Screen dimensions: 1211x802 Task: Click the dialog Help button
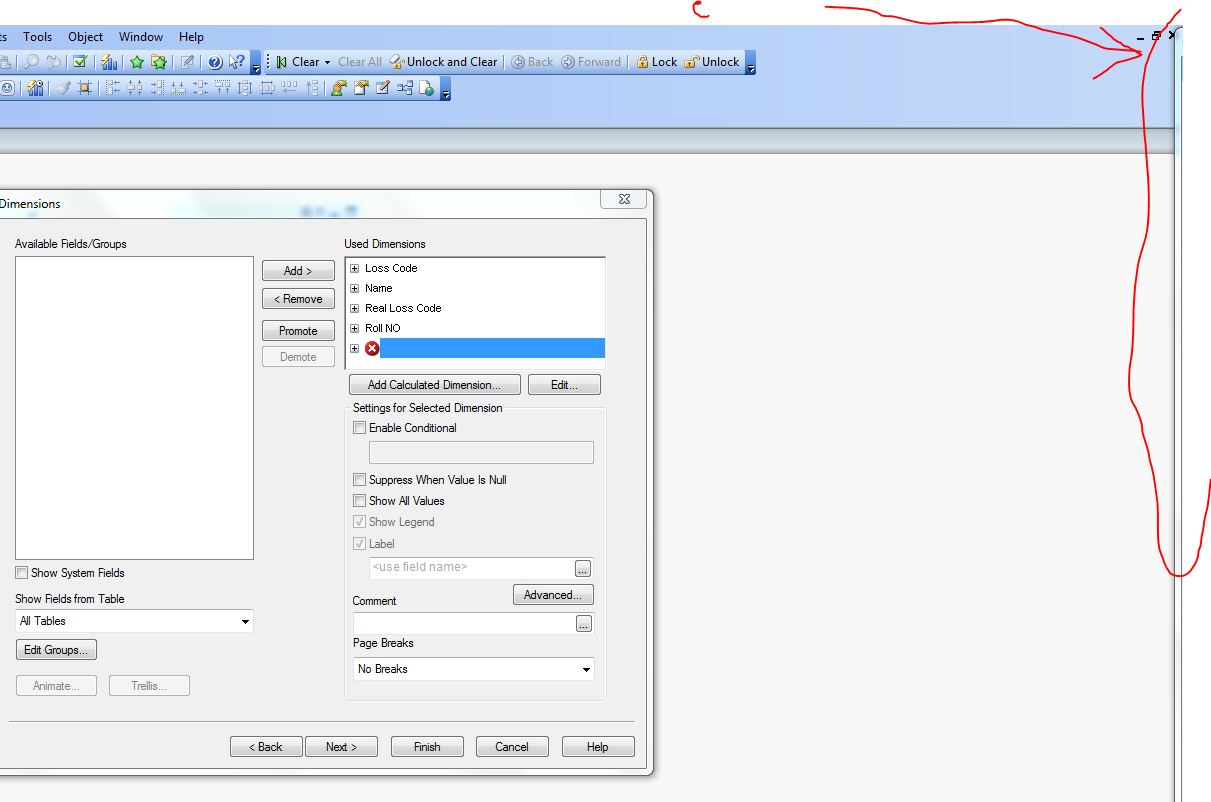598,747
